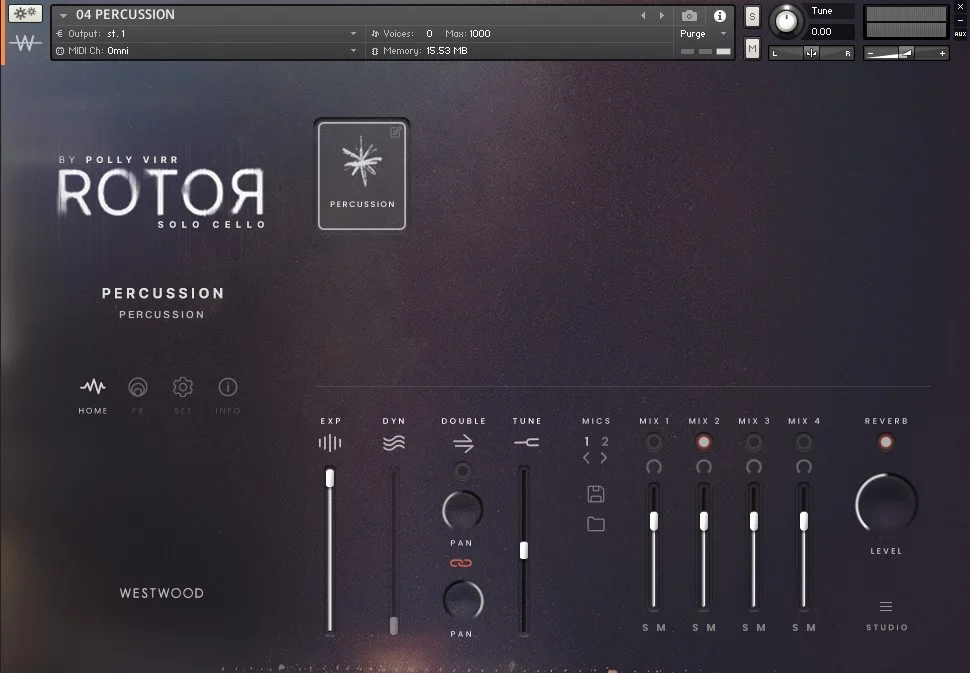Expand the MIDI Ch Omni dropdown
970x673 pixels.
coord(353,51)
